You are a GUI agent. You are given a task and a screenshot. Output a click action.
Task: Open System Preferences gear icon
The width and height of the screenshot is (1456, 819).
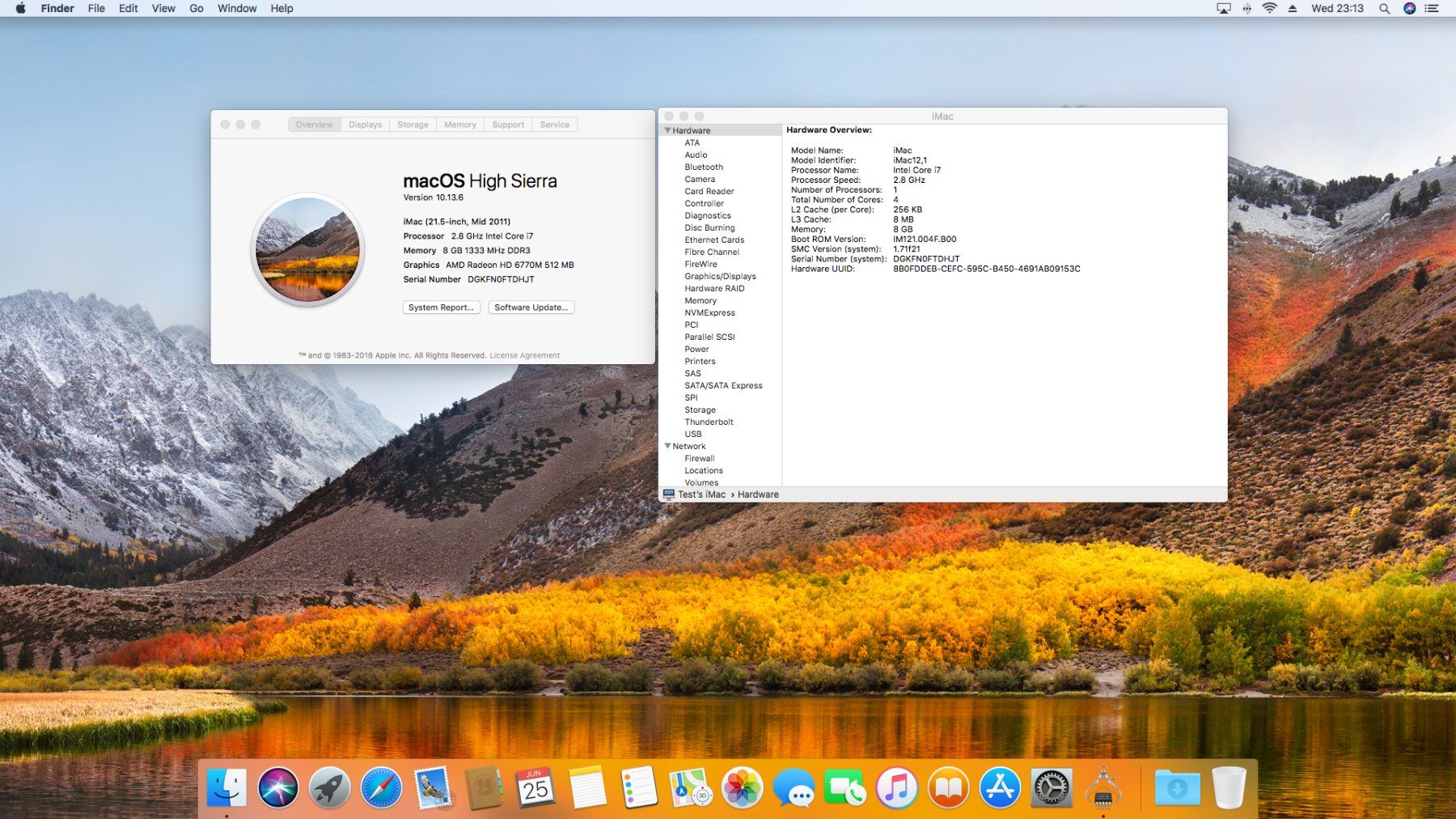1052,787
